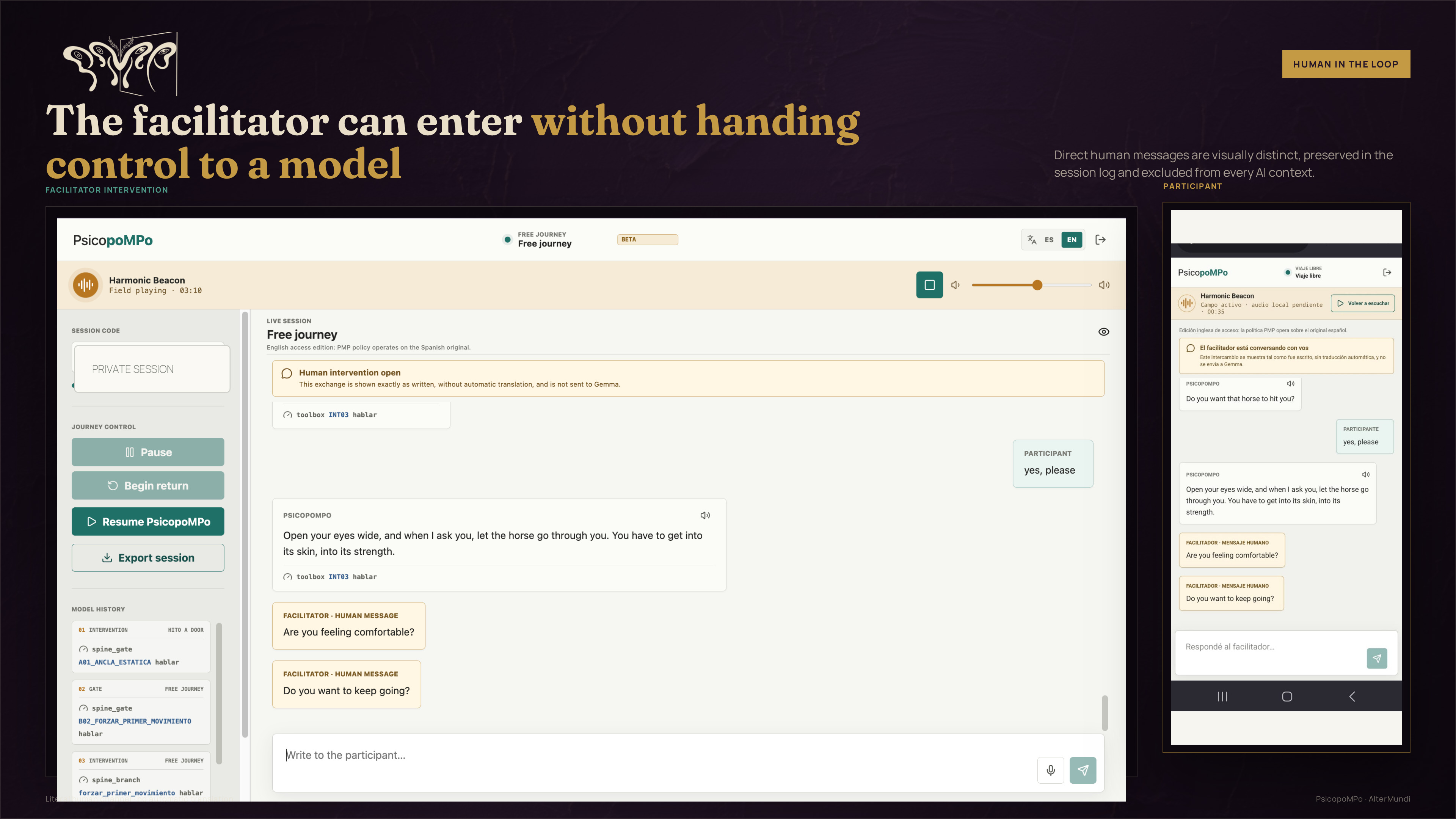
Task: Click the gauge icon beside spine_gate in entry 01
Action: pos(84,650)
